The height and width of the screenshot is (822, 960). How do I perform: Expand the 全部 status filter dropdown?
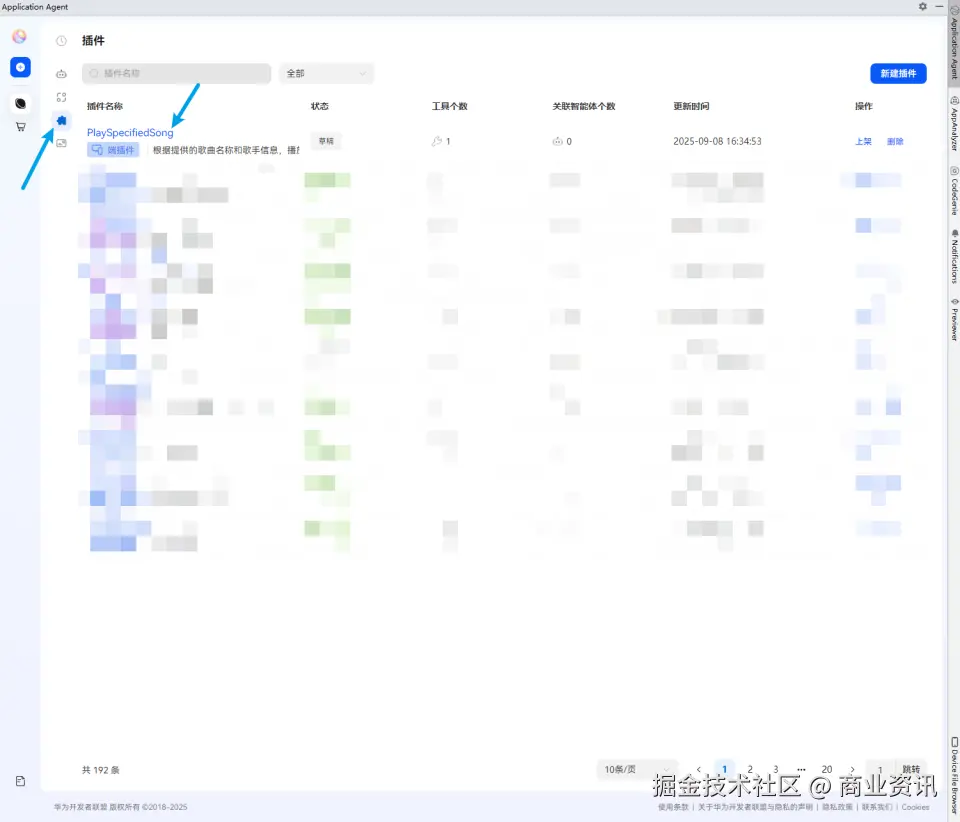(x=326, y=73)
